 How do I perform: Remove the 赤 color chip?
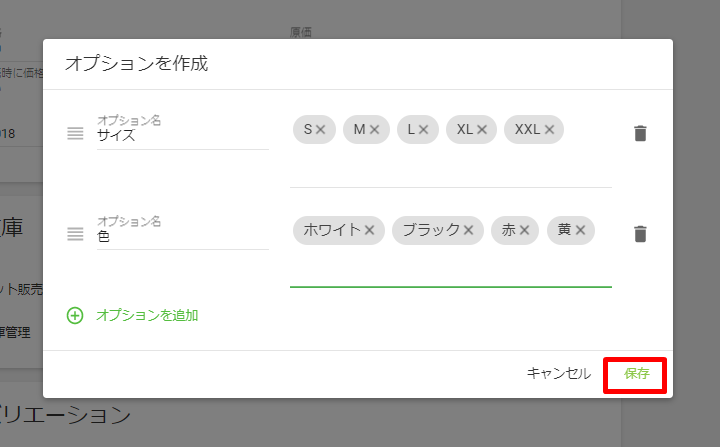pyautogui.click(x=525, y=230)
